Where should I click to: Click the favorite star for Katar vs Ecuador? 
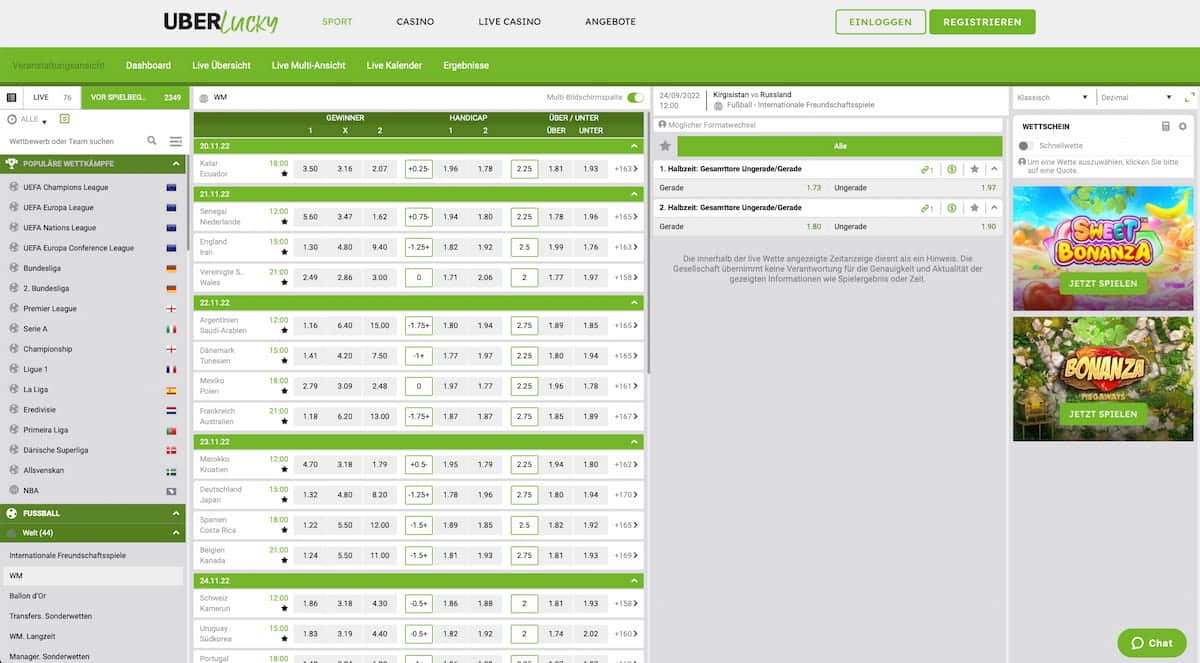tap(284, 174)
